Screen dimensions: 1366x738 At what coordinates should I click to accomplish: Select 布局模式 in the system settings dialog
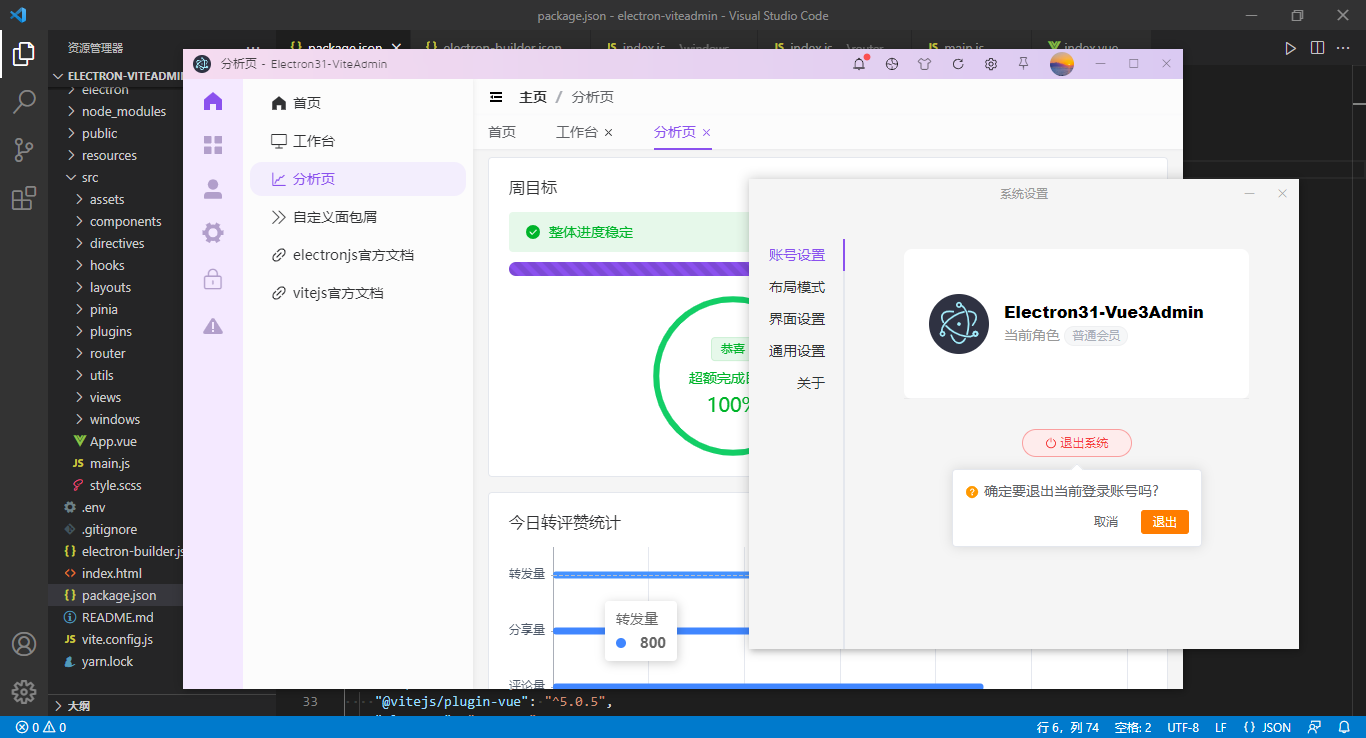(797, 286)
